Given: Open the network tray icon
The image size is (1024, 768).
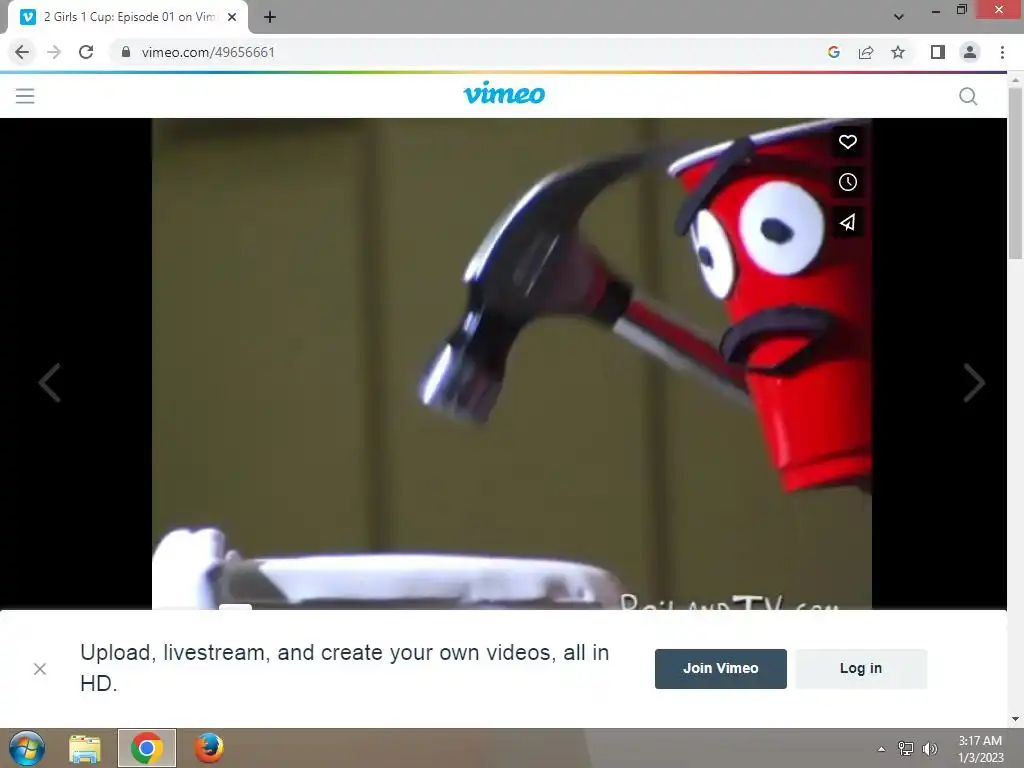Looking at the screenshot, I should click(x=906, y=749).
